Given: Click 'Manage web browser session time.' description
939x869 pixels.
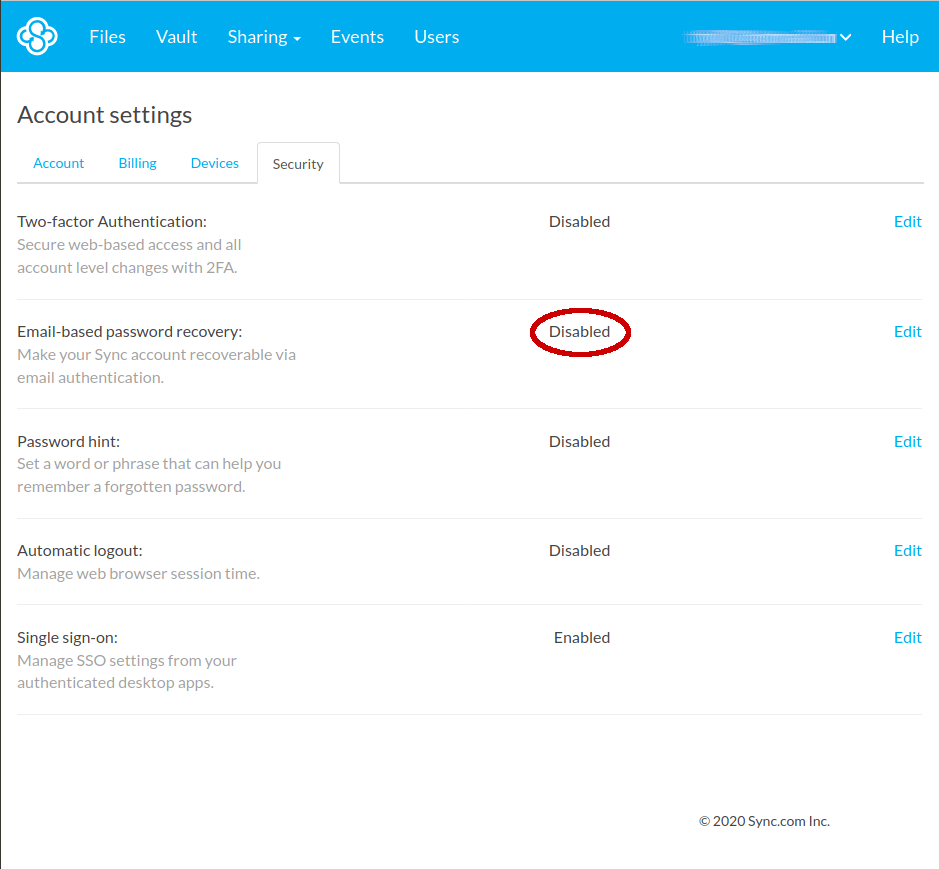Looking at the screenshot, I should 138,574.
